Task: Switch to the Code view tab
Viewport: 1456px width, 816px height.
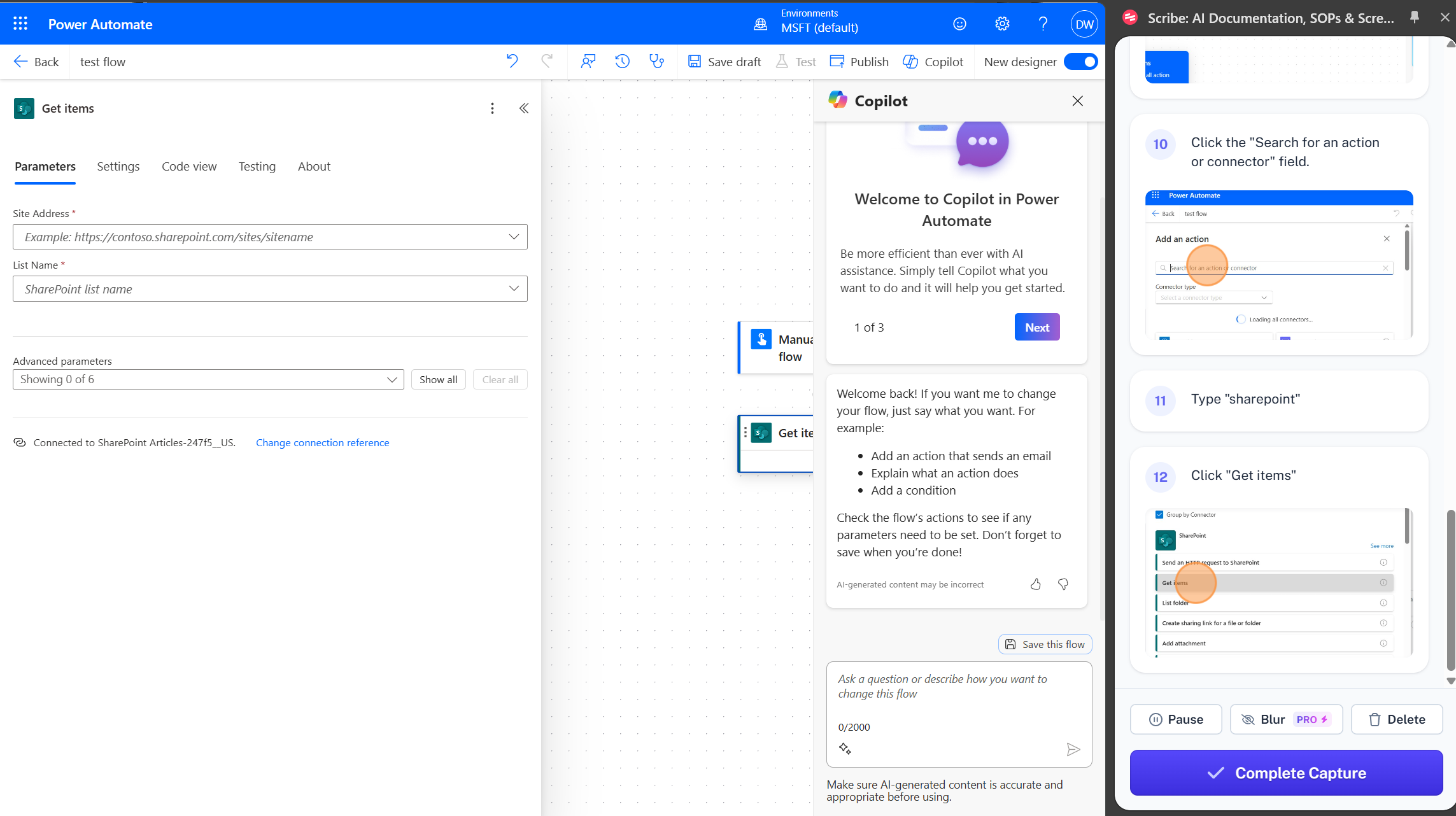Action: (189, 167)
